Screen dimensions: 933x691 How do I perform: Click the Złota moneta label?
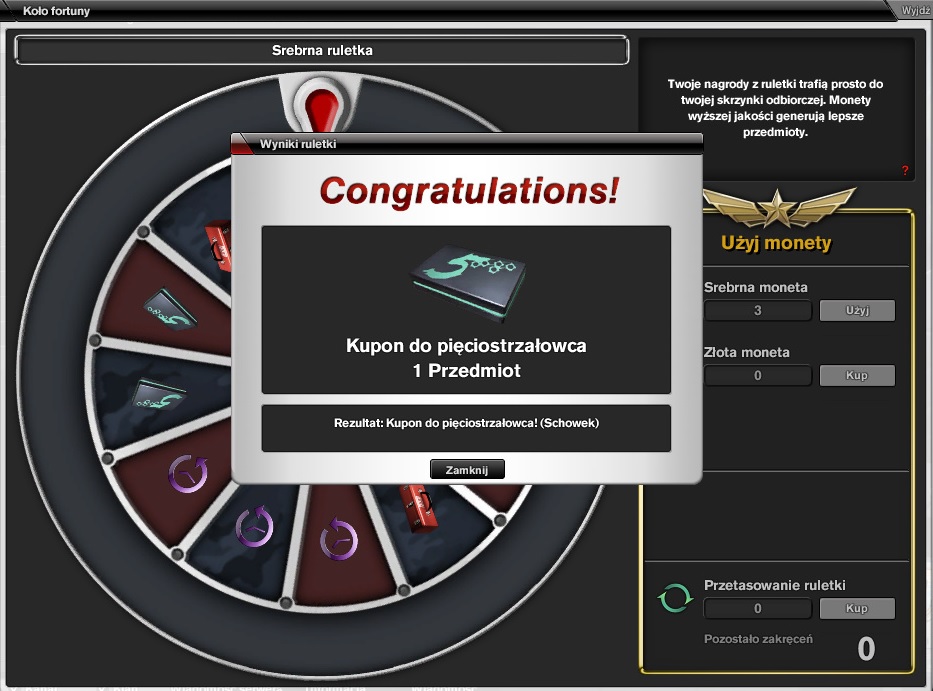click(747, 352)
